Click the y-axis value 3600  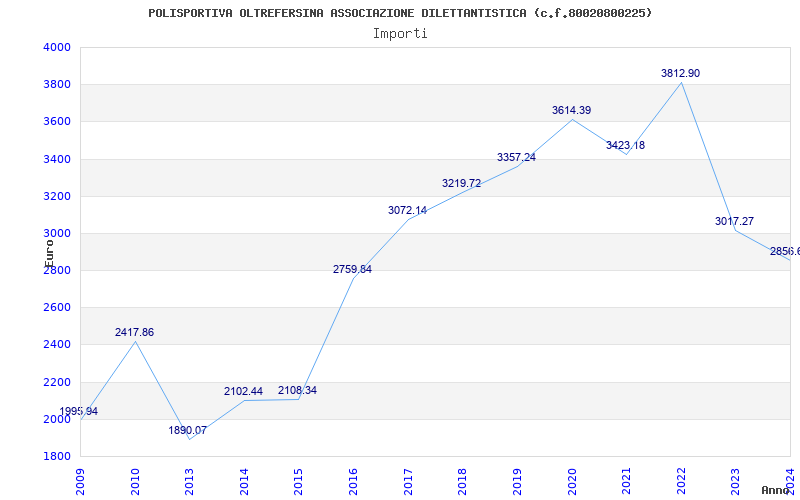[x=57, y=122]
